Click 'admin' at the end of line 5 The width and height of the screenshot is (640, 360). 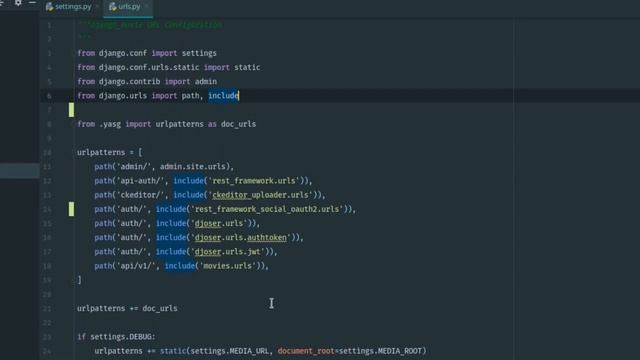[x=206, y=82]
